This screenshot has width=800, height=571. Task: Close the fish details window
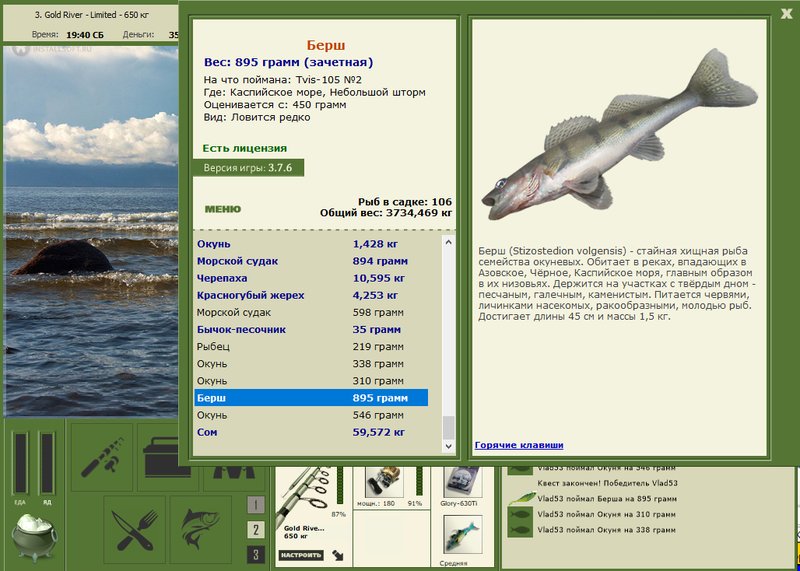click(x=786, y=14)
